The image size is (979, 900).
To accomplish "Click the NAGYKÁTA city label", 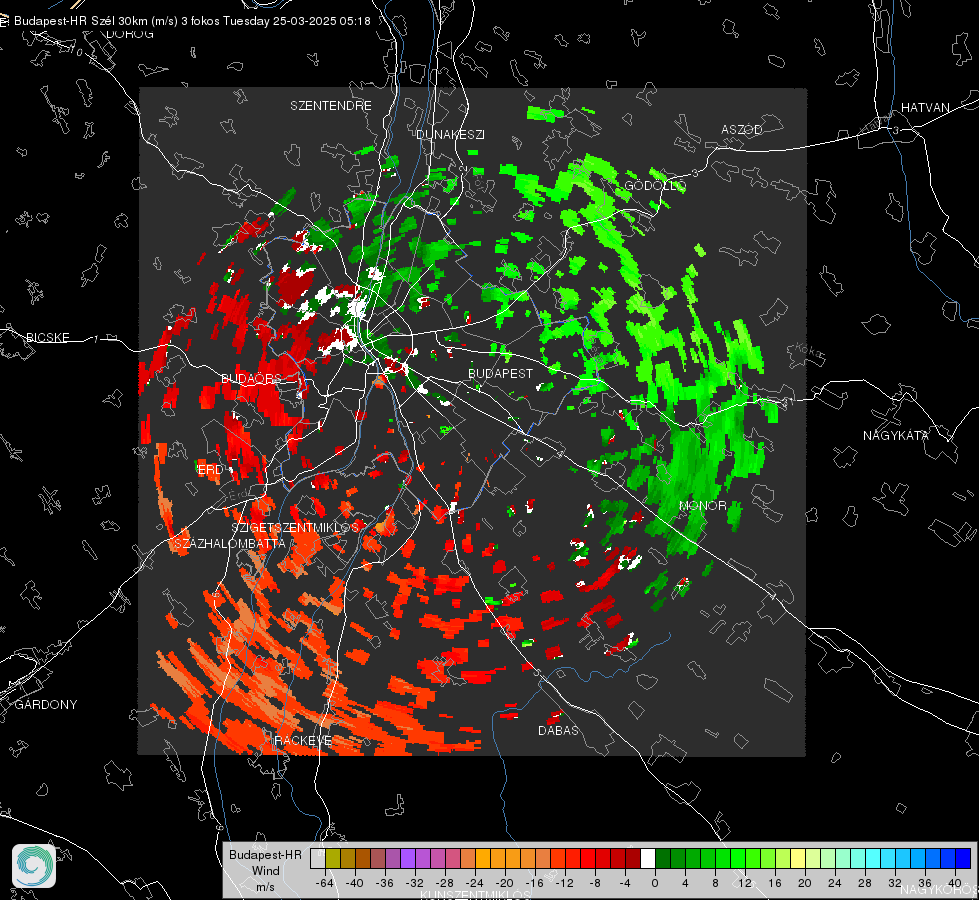I will (896, 436).
